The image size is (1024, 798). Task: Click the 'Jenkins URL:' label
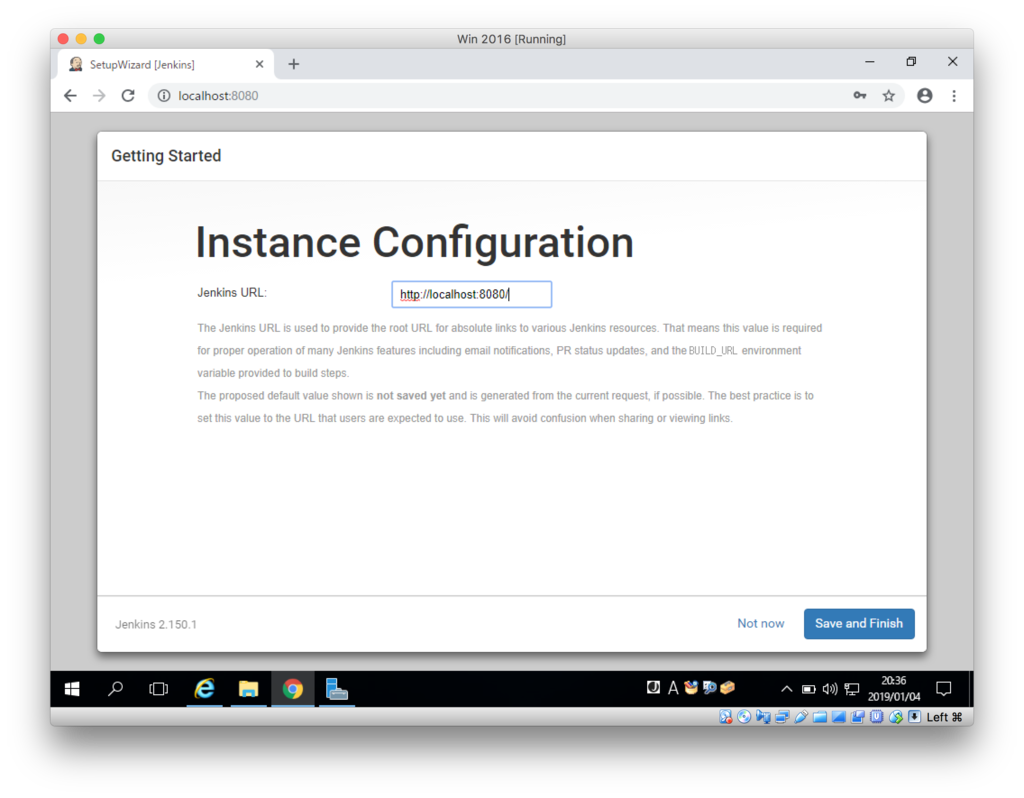coord(232,293)
